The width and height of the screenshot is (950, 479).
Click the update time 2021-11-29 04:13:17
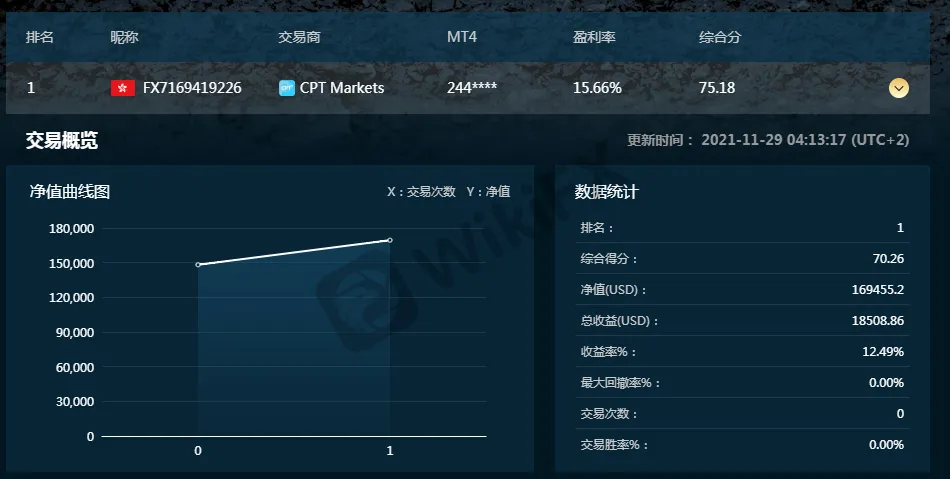774,140
